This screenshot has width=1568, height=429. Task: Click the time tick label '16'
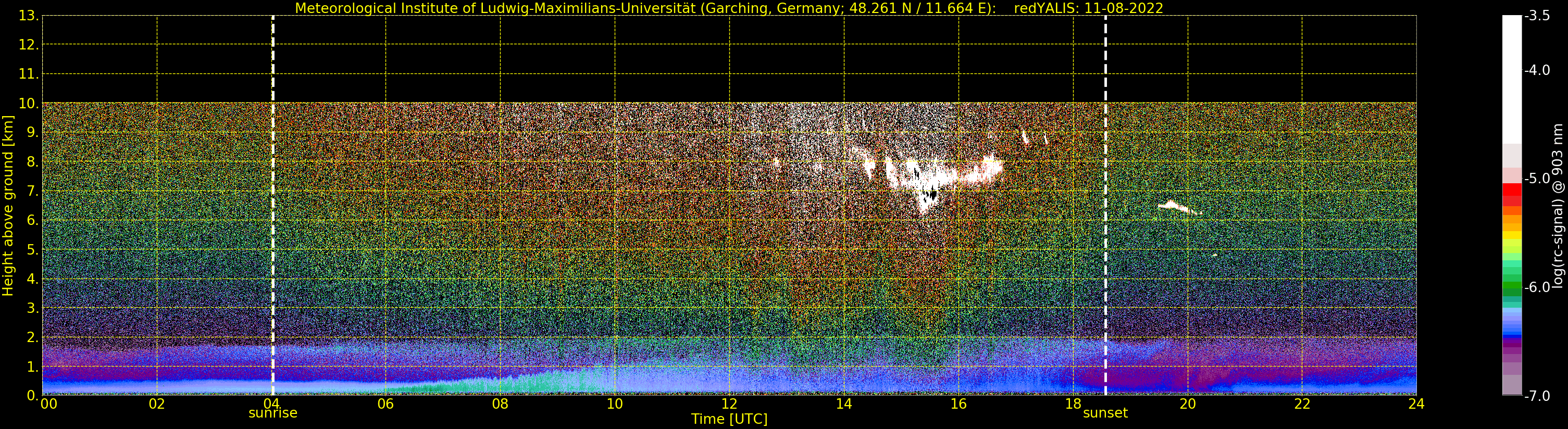(959, 404)
